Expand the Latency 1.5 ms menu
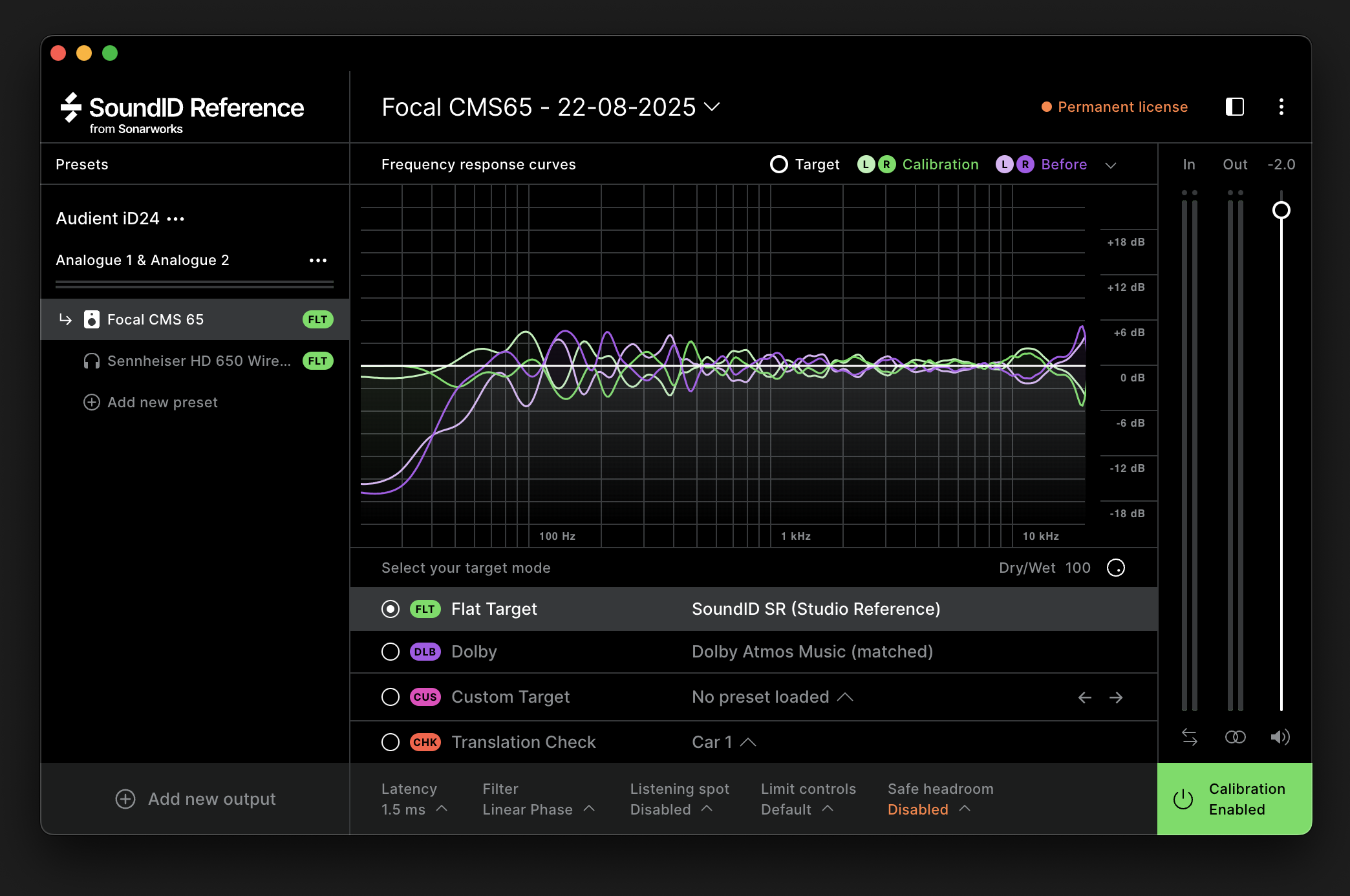The image size is (1350, 896). point(442,808)
